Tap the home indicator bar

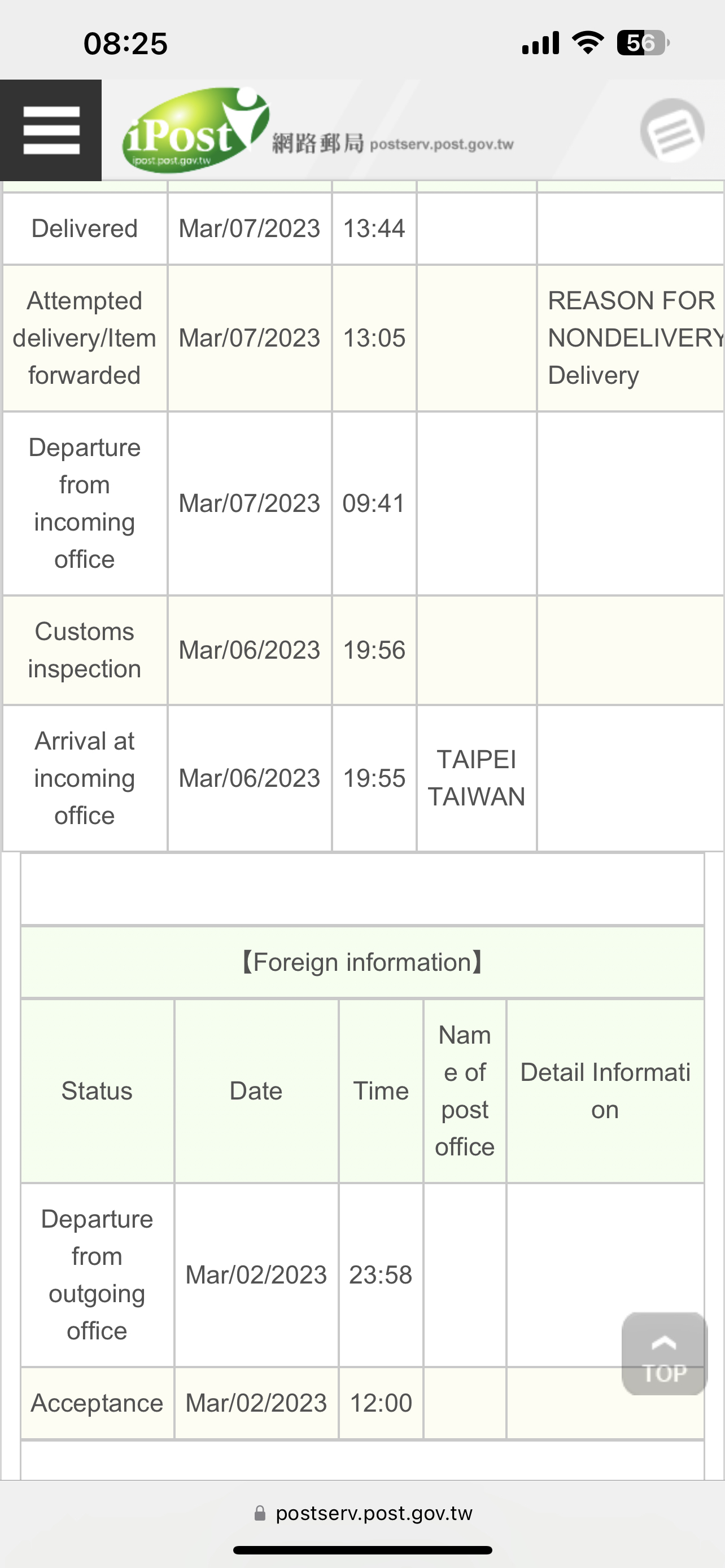point(363,1550)
